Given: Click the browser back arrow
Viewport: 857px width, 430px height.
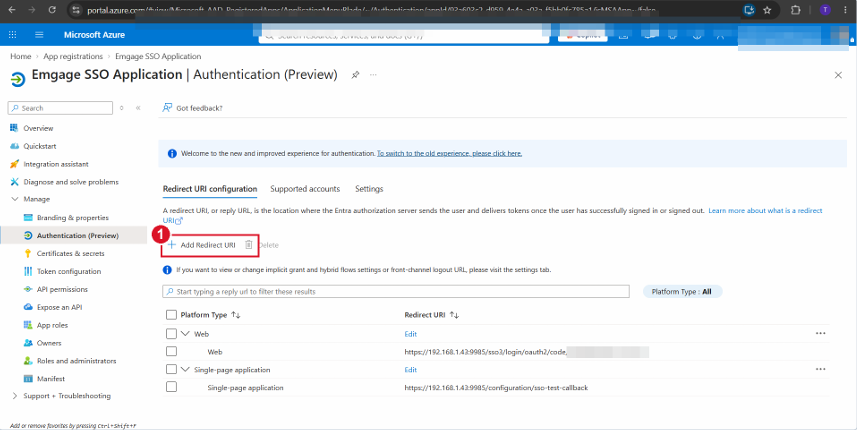Looking at the screenshot, I should (x=12, y=10).
